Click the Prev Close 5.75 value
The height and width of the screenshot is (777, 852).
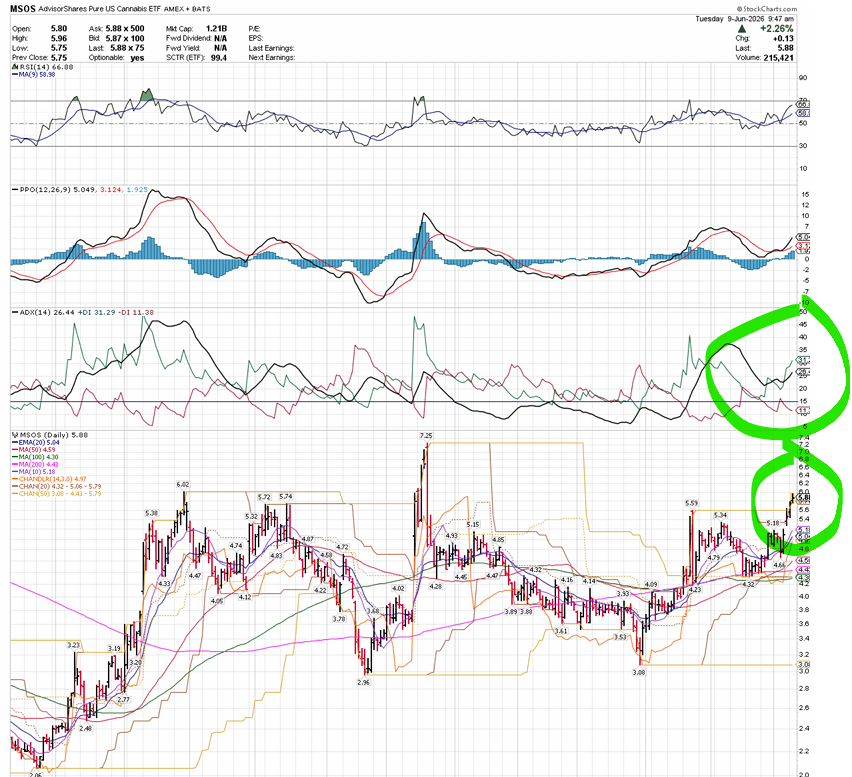pyautogui.click(x=59, y=58)
